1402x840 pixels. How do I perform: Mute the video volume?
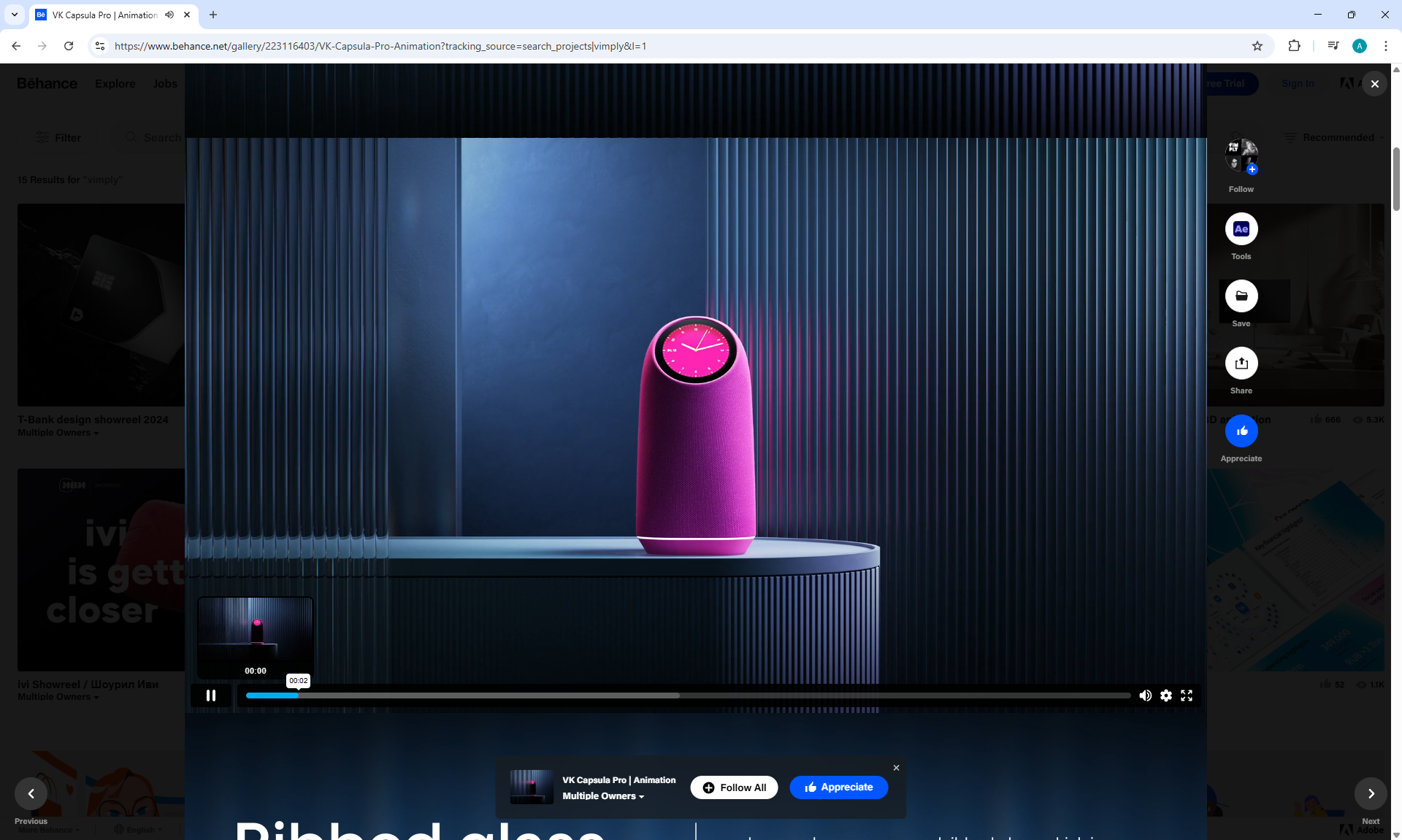pos(1145,695)
